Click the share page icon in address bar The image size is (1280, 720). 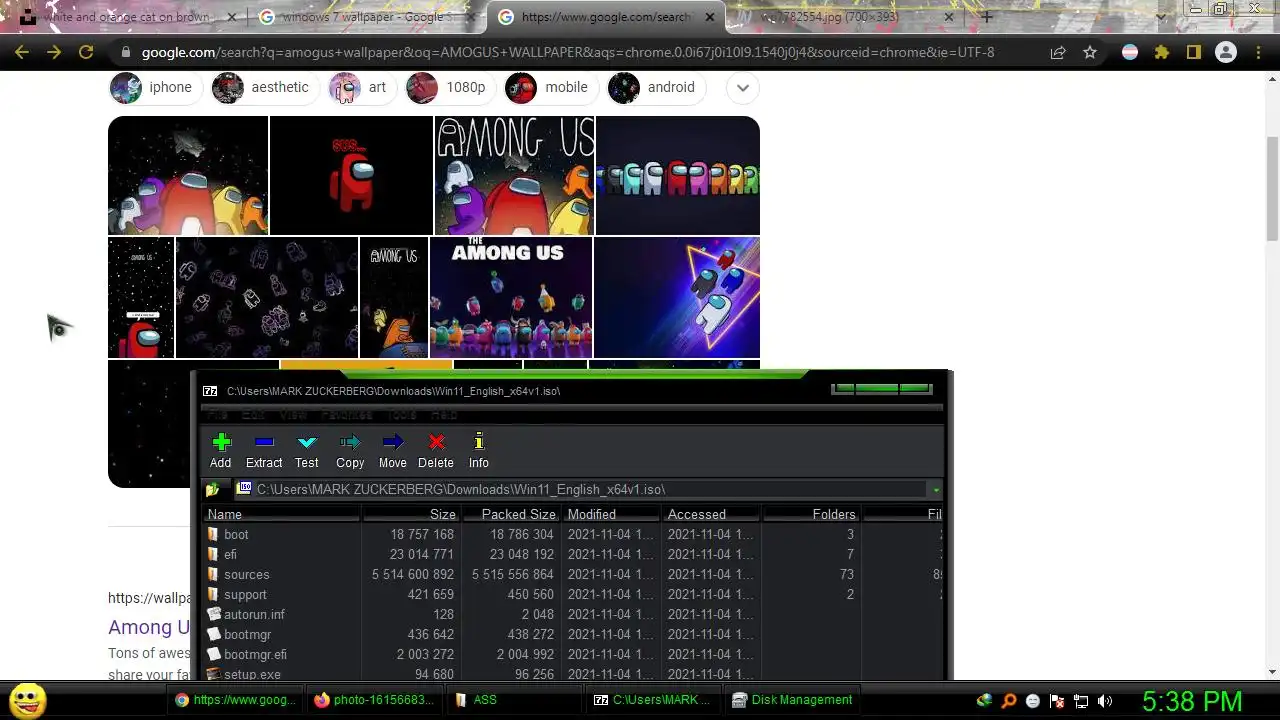1058,52
